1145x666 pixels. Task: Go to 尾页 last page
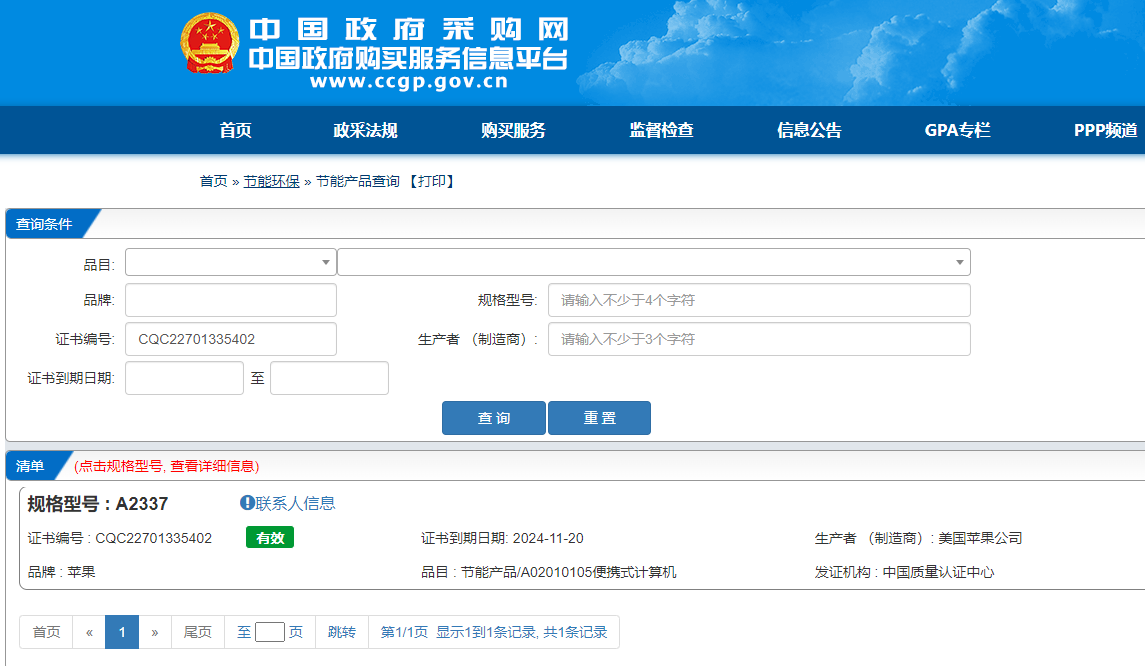197,632
